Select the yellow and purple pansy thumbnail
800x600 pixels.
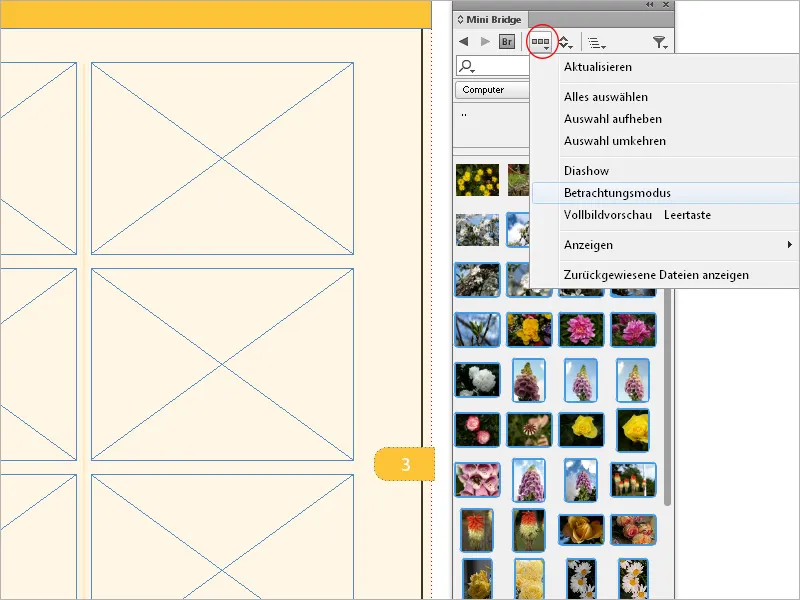click(x=529, y=330)
